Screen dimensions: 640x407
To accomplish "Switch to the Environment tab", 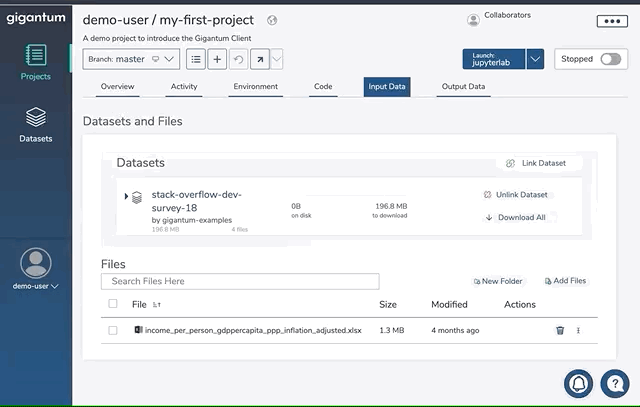I will [x=256, y=87].
